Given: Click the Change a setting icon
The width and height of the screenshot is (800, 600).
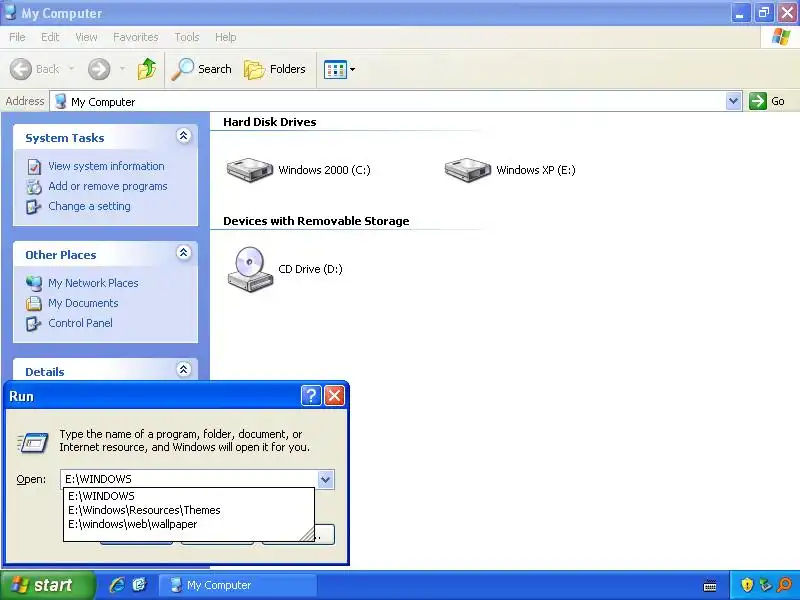Looking at the screenshot, I should tap(34, 207).
